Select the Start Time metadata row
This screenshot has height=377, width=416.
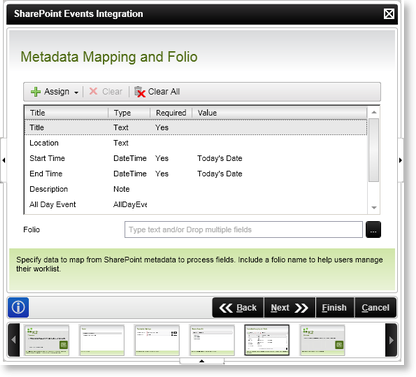tap(196, 158)
